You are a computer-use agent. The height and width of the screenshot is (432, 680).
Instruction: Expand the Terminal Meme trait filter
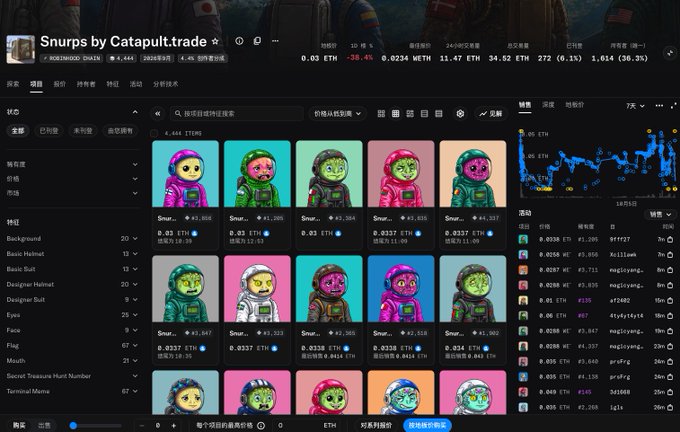pyautogui.click(x=72, y=391)
